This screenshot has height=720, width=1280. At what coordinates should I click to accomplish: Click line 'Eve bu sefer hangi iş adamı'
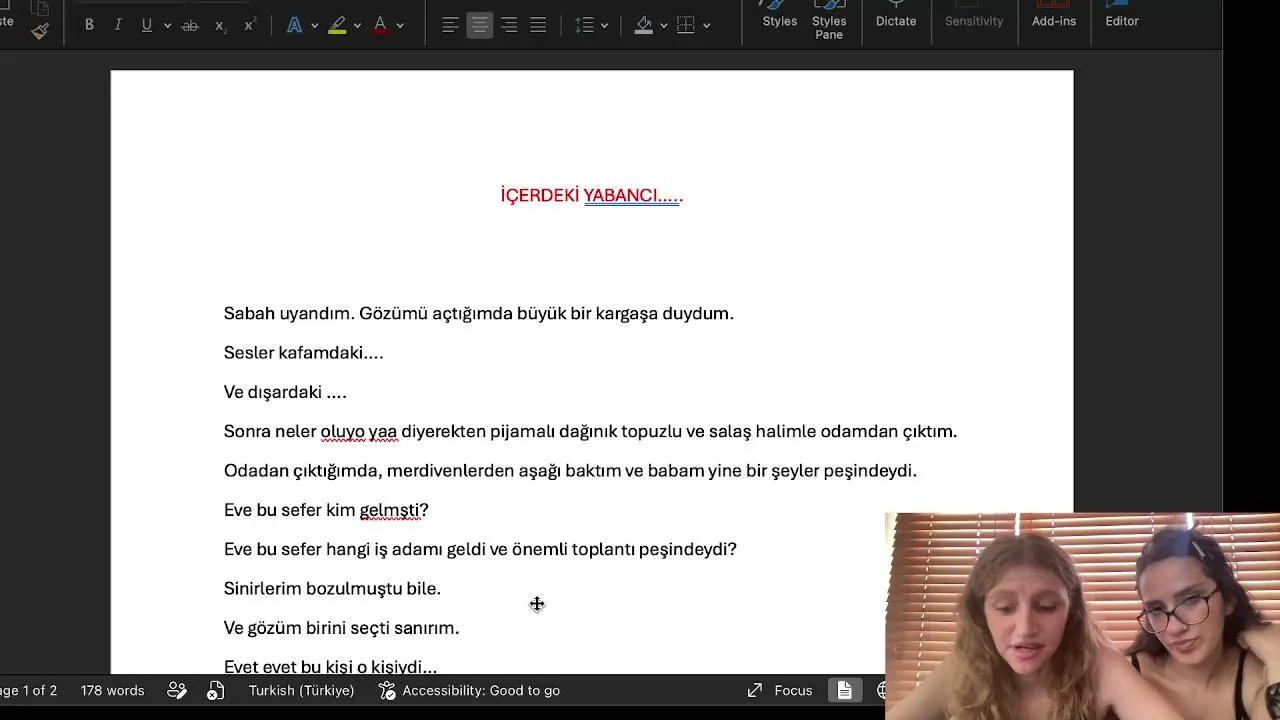(480, 549)
